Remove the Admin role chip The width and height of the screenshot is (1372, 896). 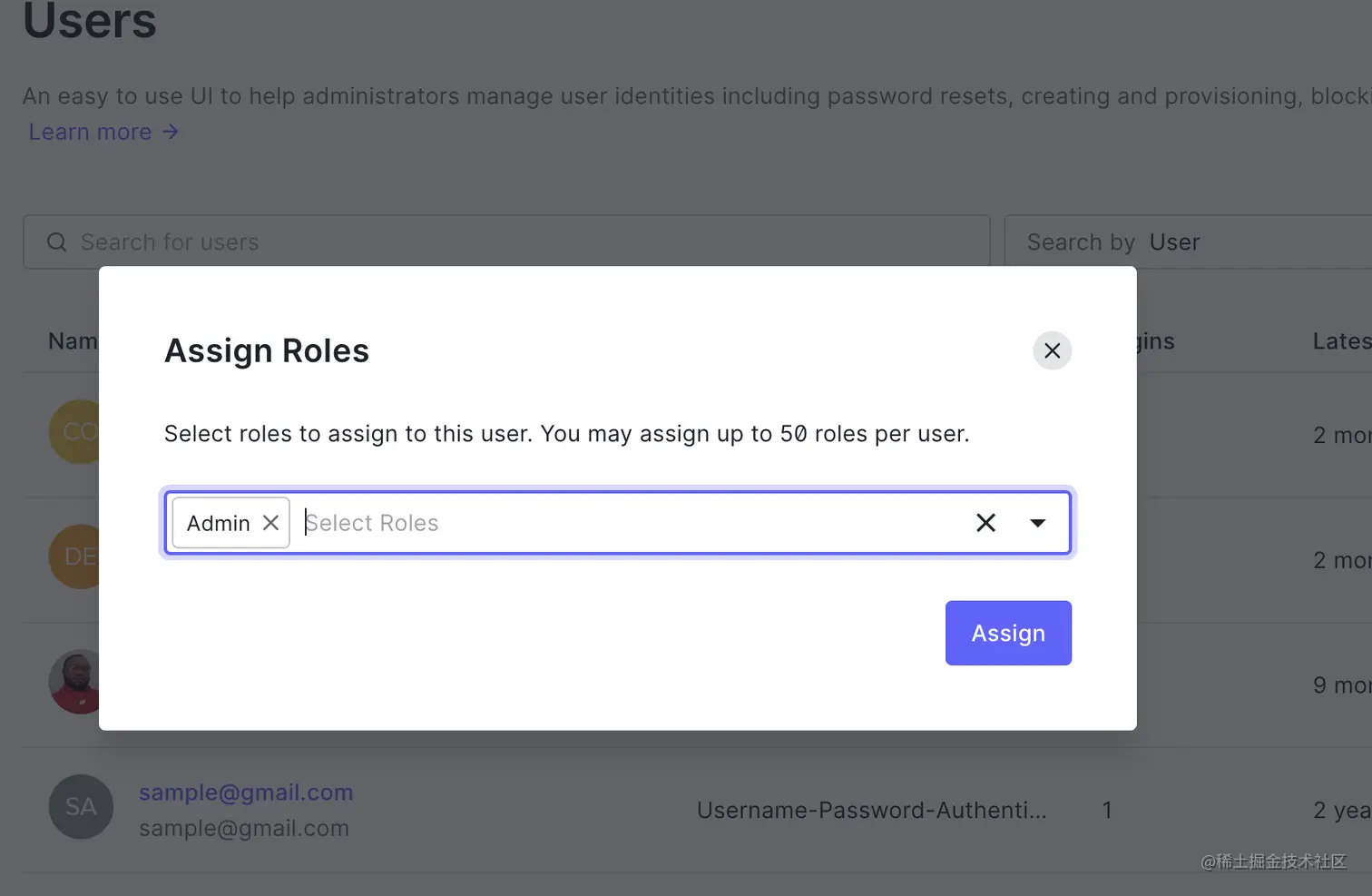tap(270, 522)
